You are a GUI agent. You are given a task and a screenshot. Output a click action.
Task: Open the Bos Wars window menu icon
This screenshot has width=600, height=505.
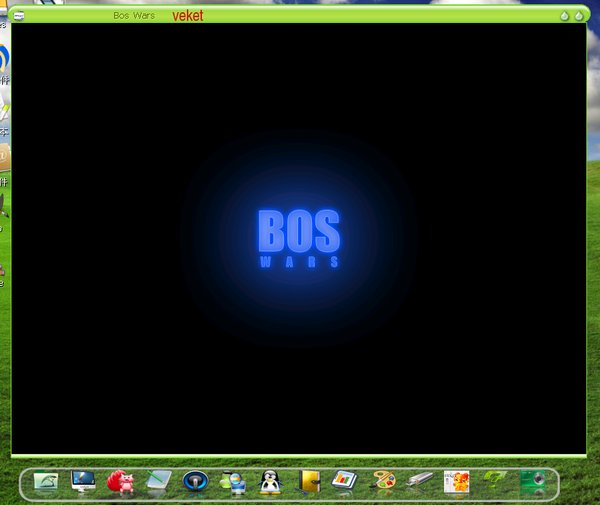coord(19,16)
